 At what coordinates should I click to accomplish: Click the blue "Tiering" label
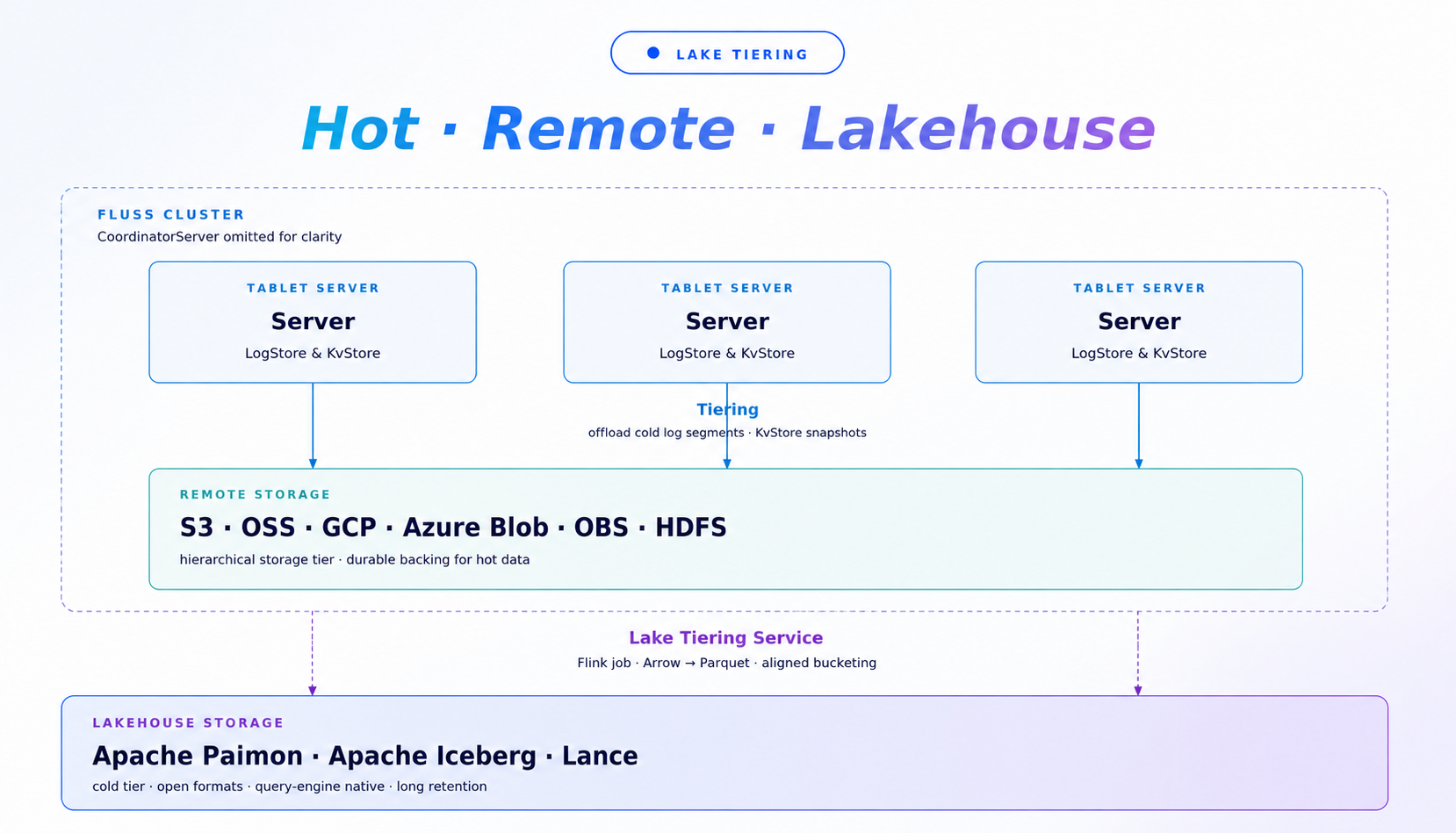tap(727, 409)
